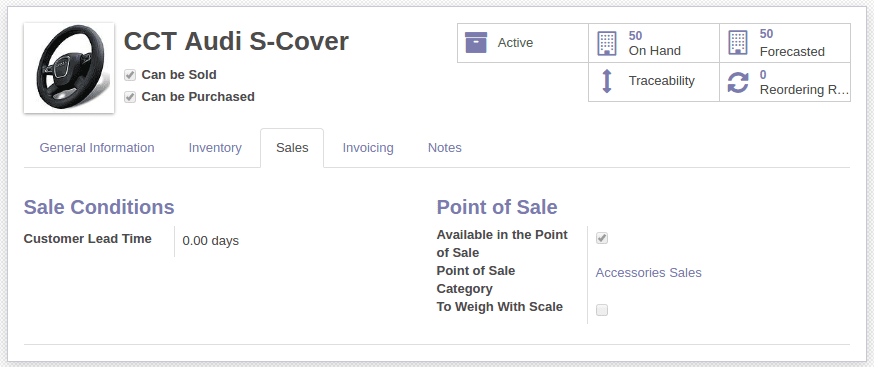This screenshot has height=367, width=874.
Task: Toggle the Can be Sold checkbox
Action: click(x=130, y=75)
